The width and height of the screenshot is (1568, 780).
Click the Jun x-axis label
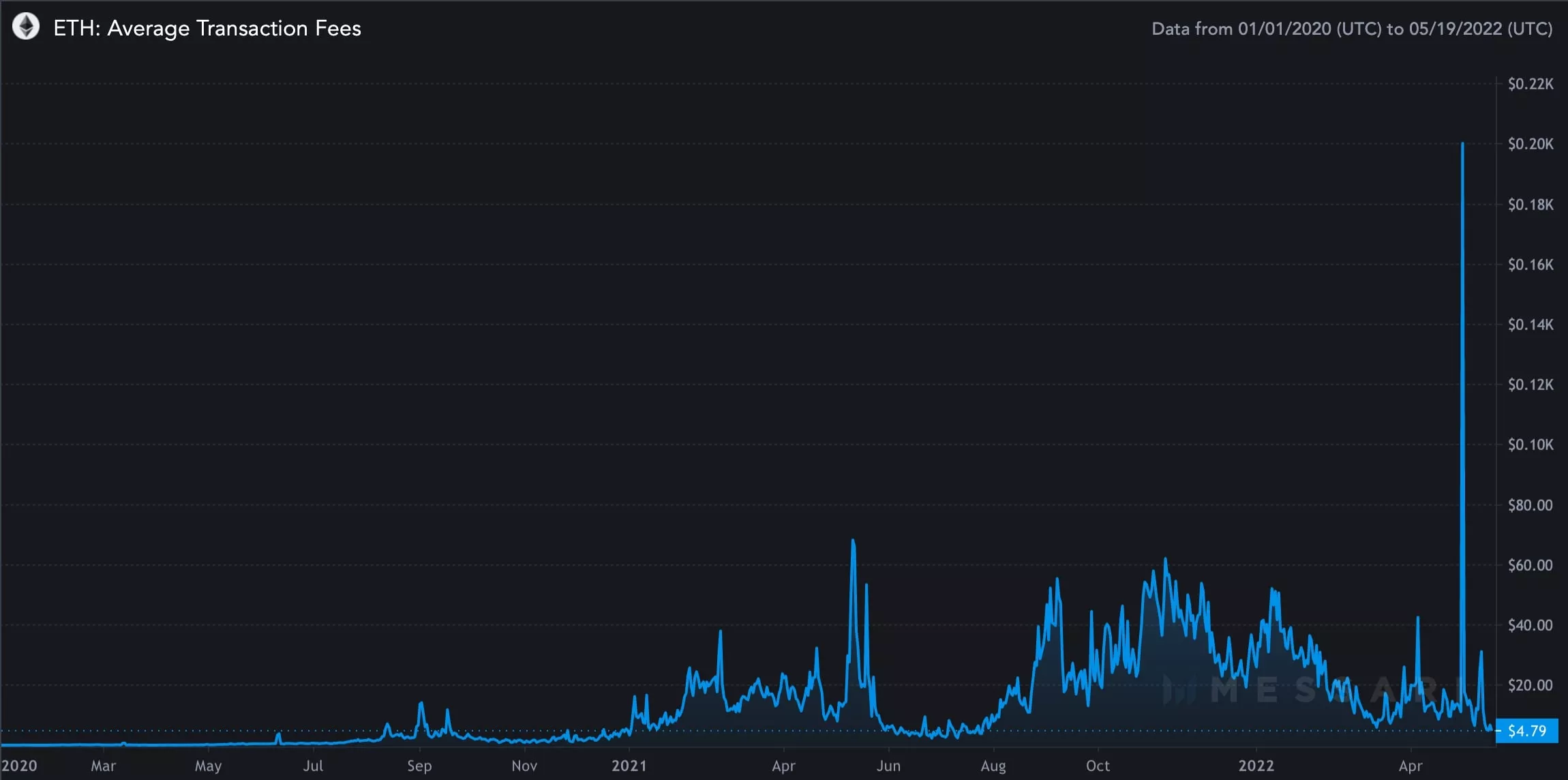tap(888, 766)
